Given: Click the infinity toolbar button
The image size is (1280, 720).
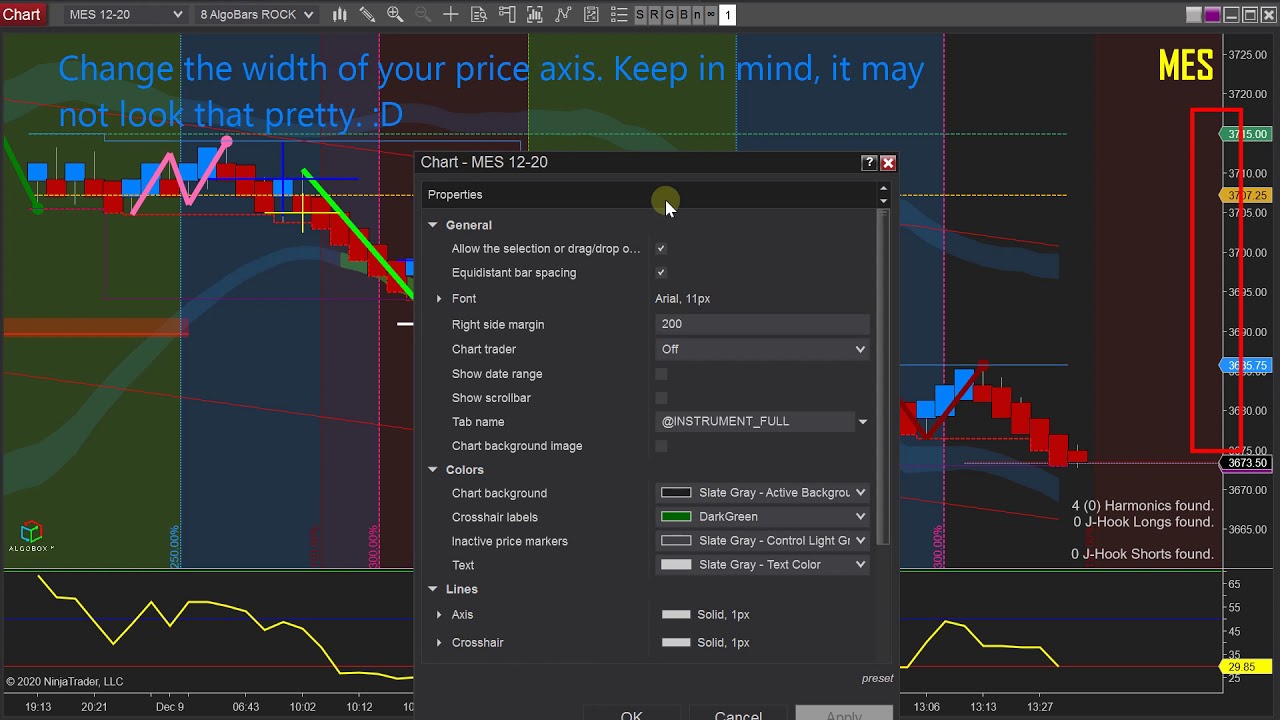Looking at the screenshot, I should pyautogui.click(x=711, y=14).
